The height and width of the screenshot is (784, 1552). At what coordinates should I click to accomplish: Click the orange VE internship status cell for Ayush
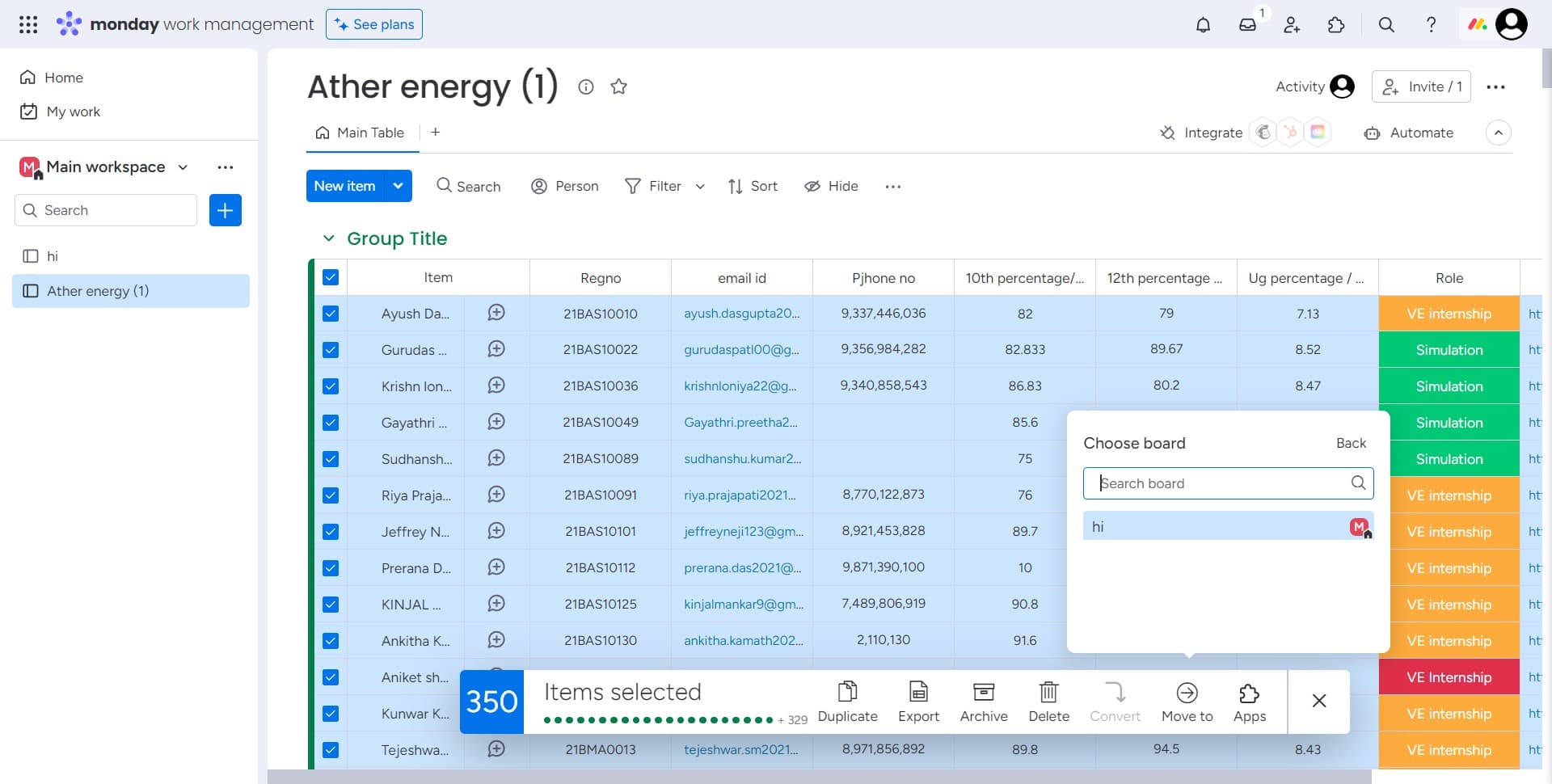coord(1449,314)
